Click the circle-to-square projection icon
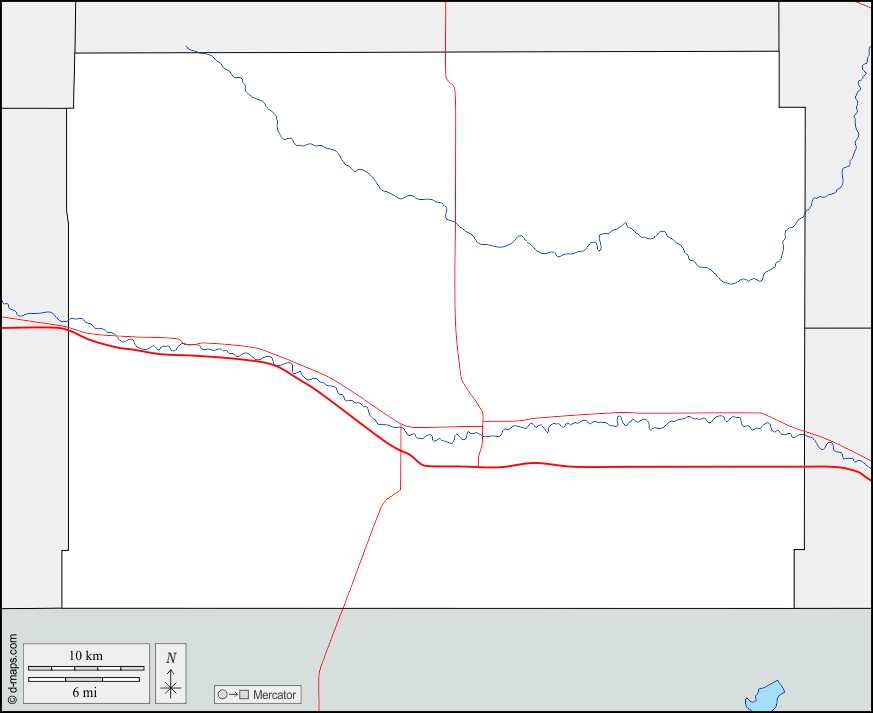The width and height of the screenshot is (873, 713). click(x=233, y=694)
